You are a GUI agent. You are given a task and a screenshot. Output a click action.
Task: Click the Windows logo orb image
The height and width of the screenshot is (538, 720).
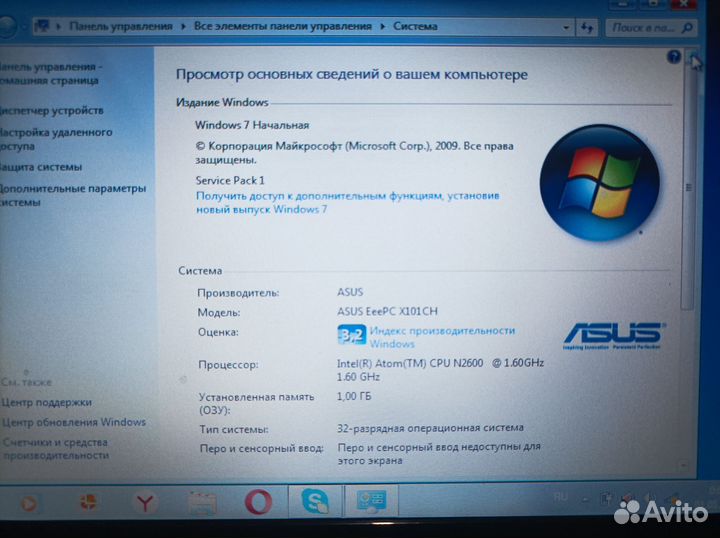pyautogui.click(x=600, y=182)
